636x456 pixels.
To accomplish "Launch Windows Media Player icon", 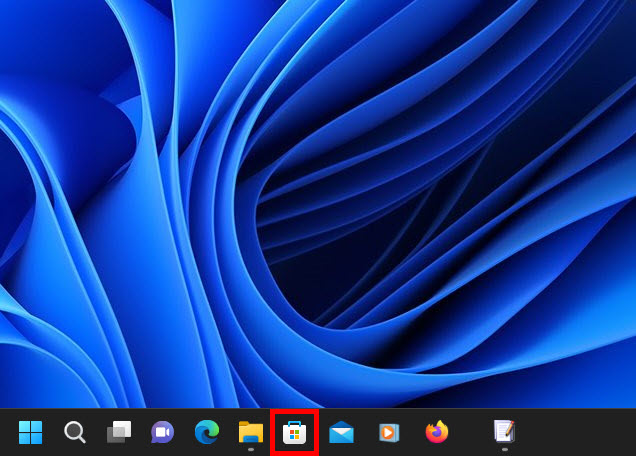I will [x=388, y=432].
